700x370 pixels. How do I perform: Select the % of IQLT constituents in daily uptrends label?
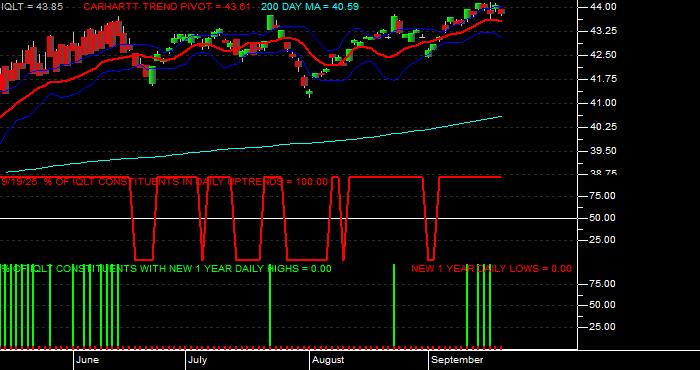pyautogui.click(x=164, y=182)
